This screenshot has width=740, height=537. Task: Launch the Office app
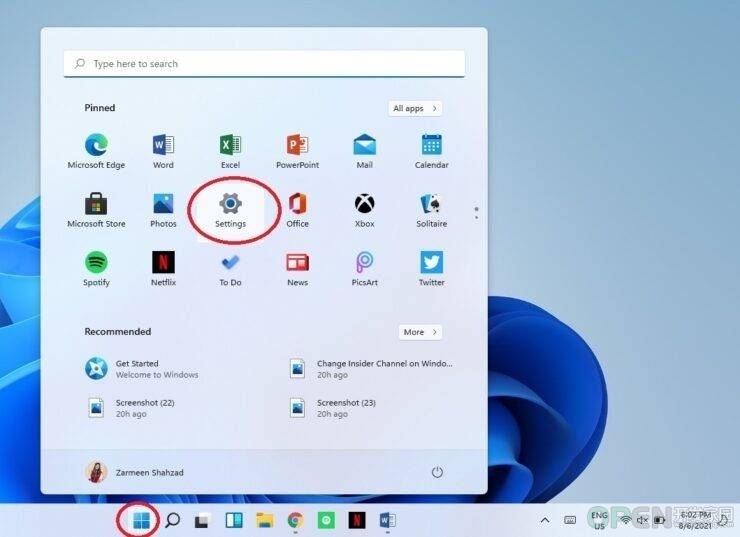(297, 210)
